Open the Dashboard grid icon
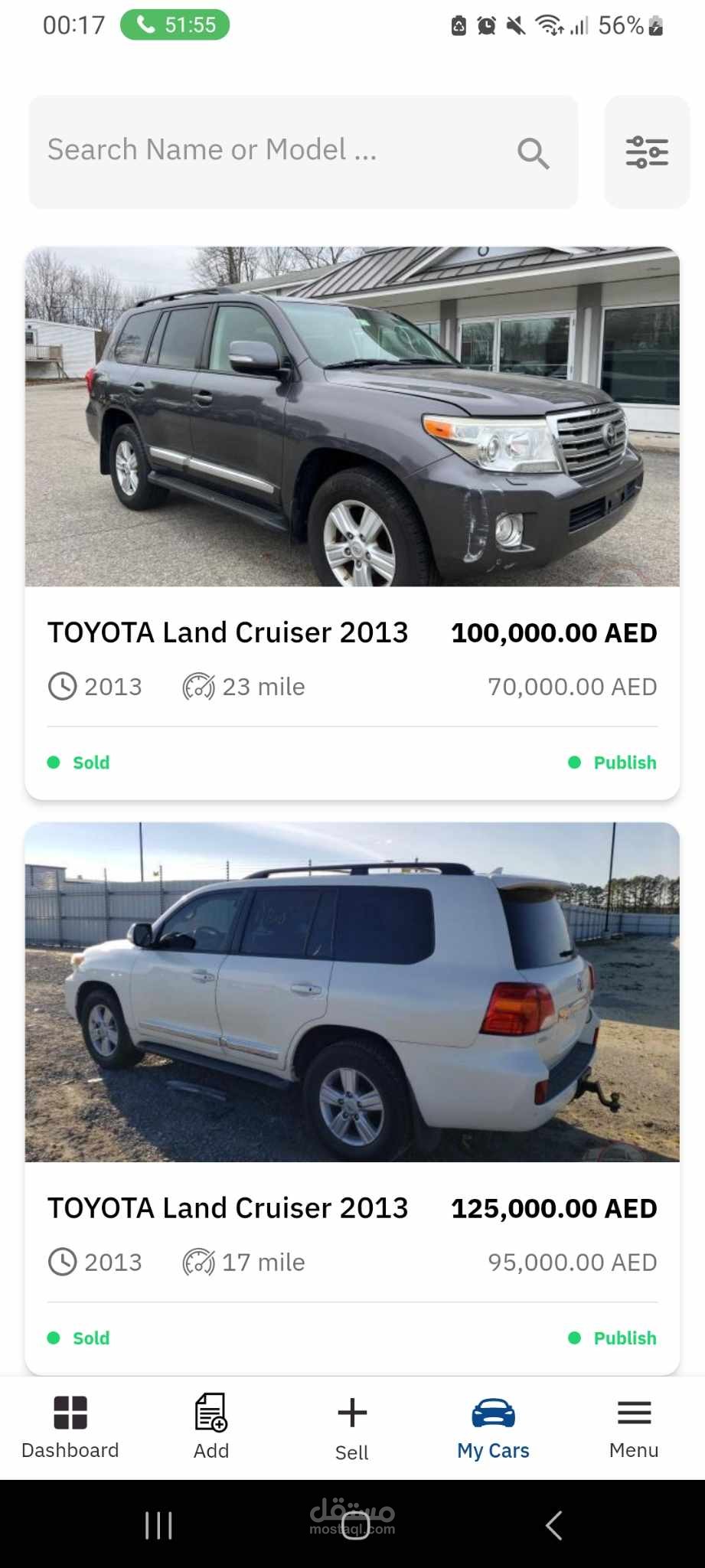The image size is (705, 1568). [70, 1413]
